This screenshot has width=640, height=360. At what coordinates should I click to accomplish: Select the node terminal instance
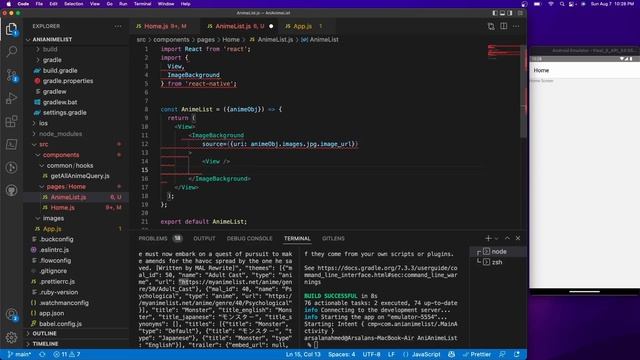498,251
